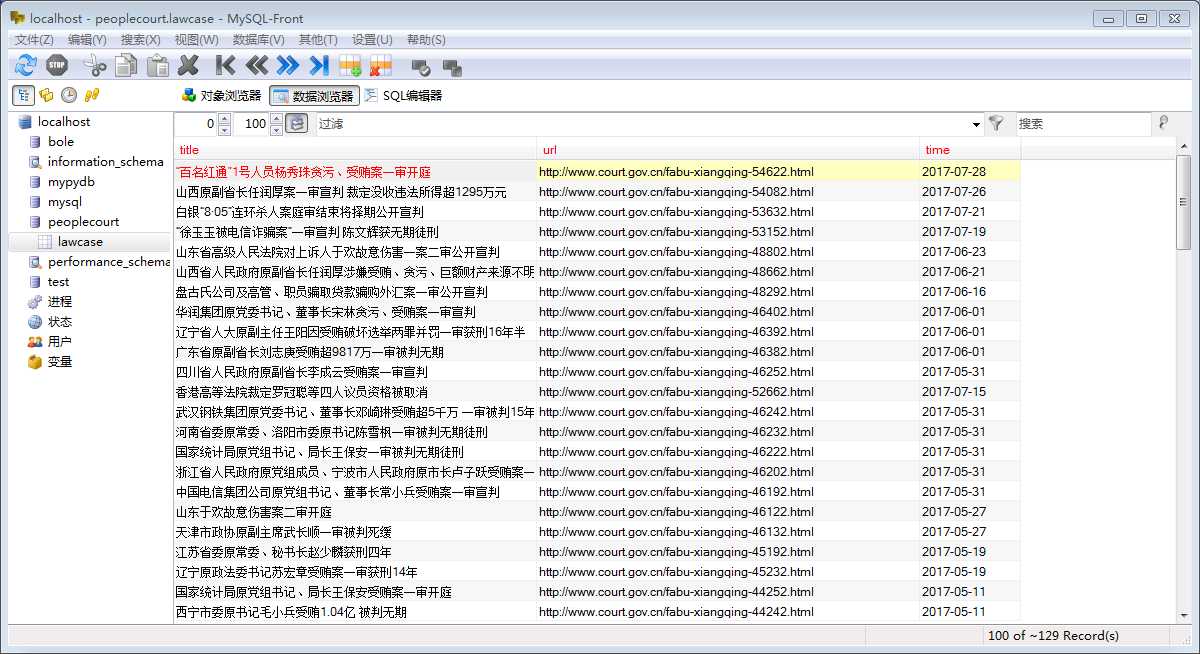Go to the previous records page
The image size is (1200, 654).
pos(257,66)
